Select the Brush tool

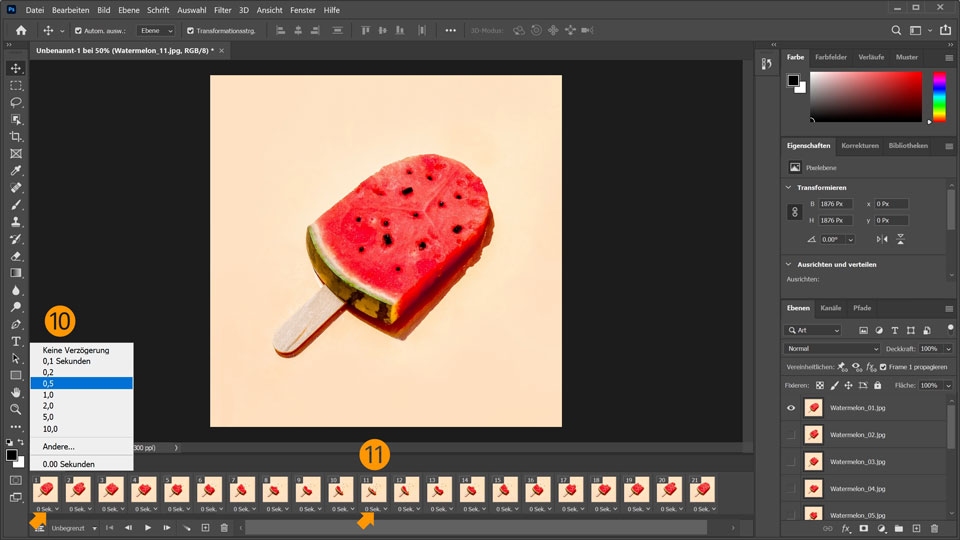tap(16, 205)
